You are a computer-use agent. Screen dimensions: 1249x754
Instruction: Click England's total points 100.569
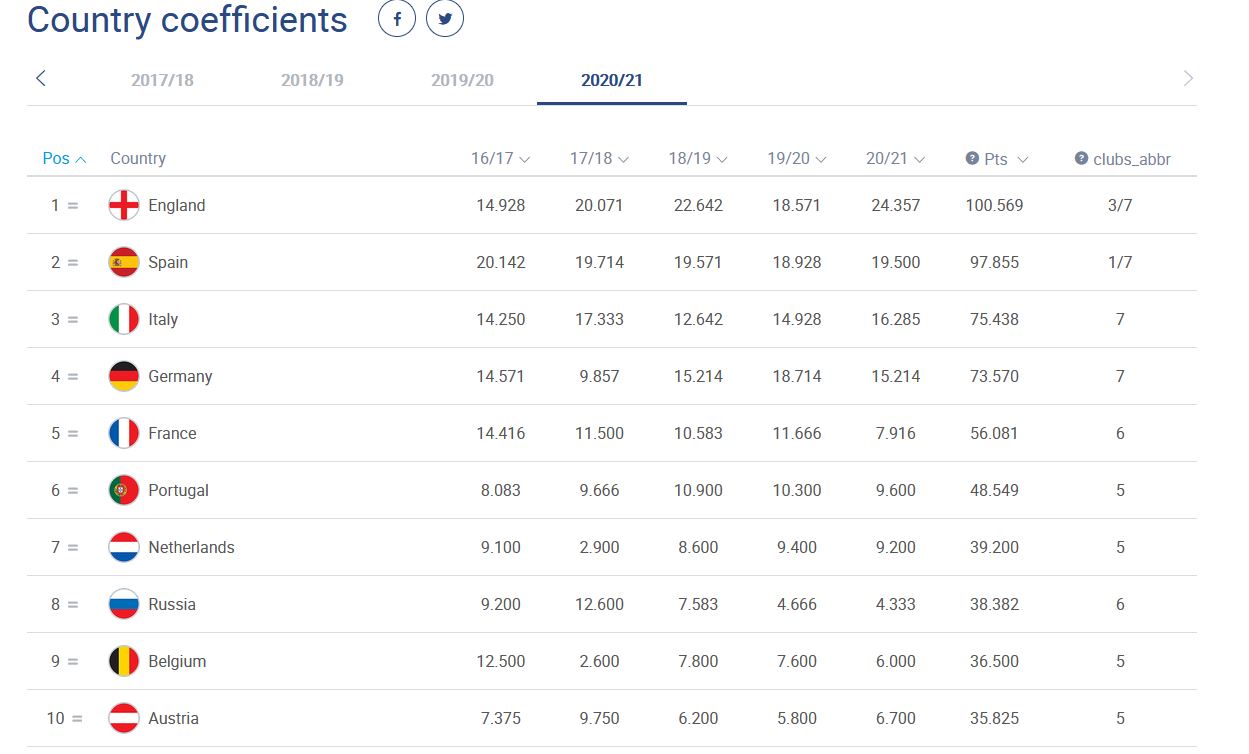click(x=995, y=205)
